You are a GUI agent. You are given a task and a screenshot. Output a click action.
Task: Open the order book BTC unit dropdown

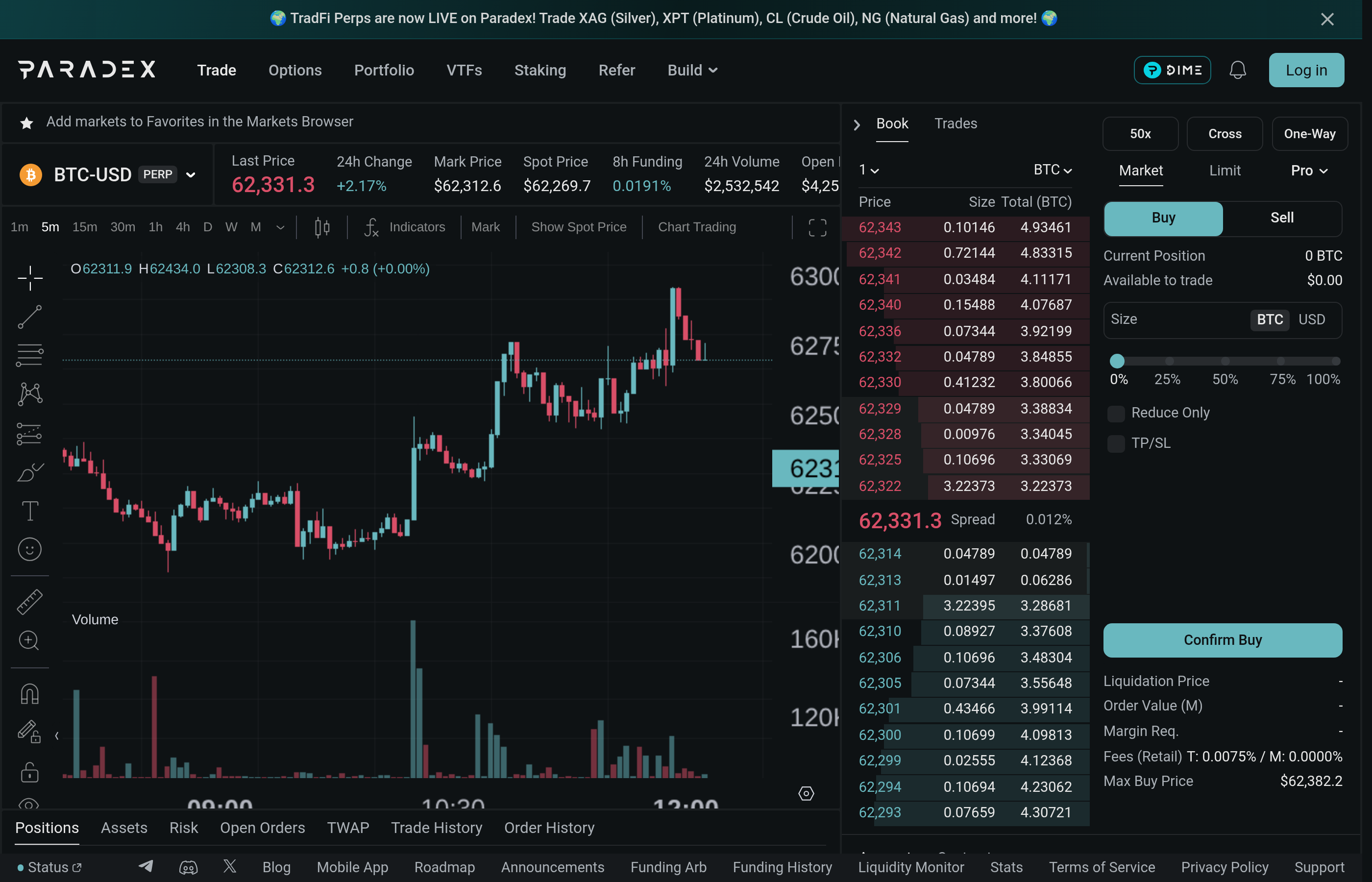pyautogui.click(x=1053, y=170)
